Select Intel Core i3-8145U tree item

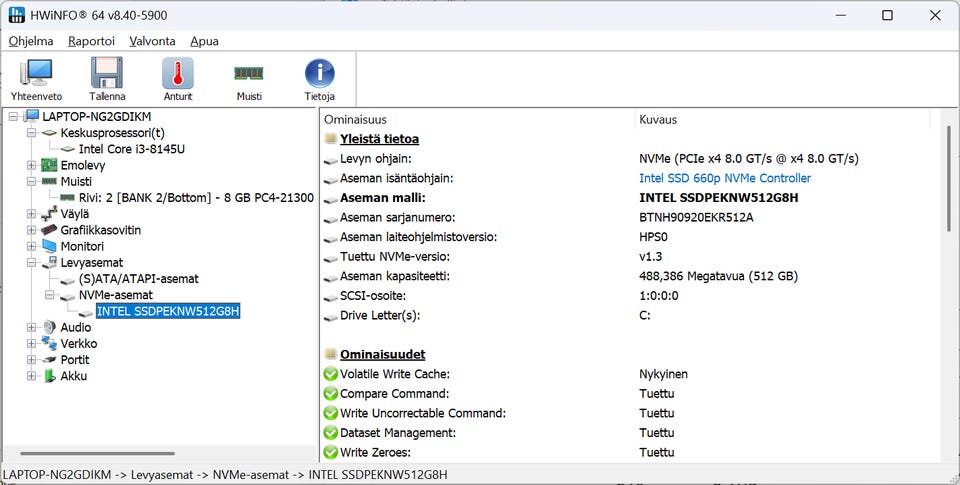pos(132,149)
